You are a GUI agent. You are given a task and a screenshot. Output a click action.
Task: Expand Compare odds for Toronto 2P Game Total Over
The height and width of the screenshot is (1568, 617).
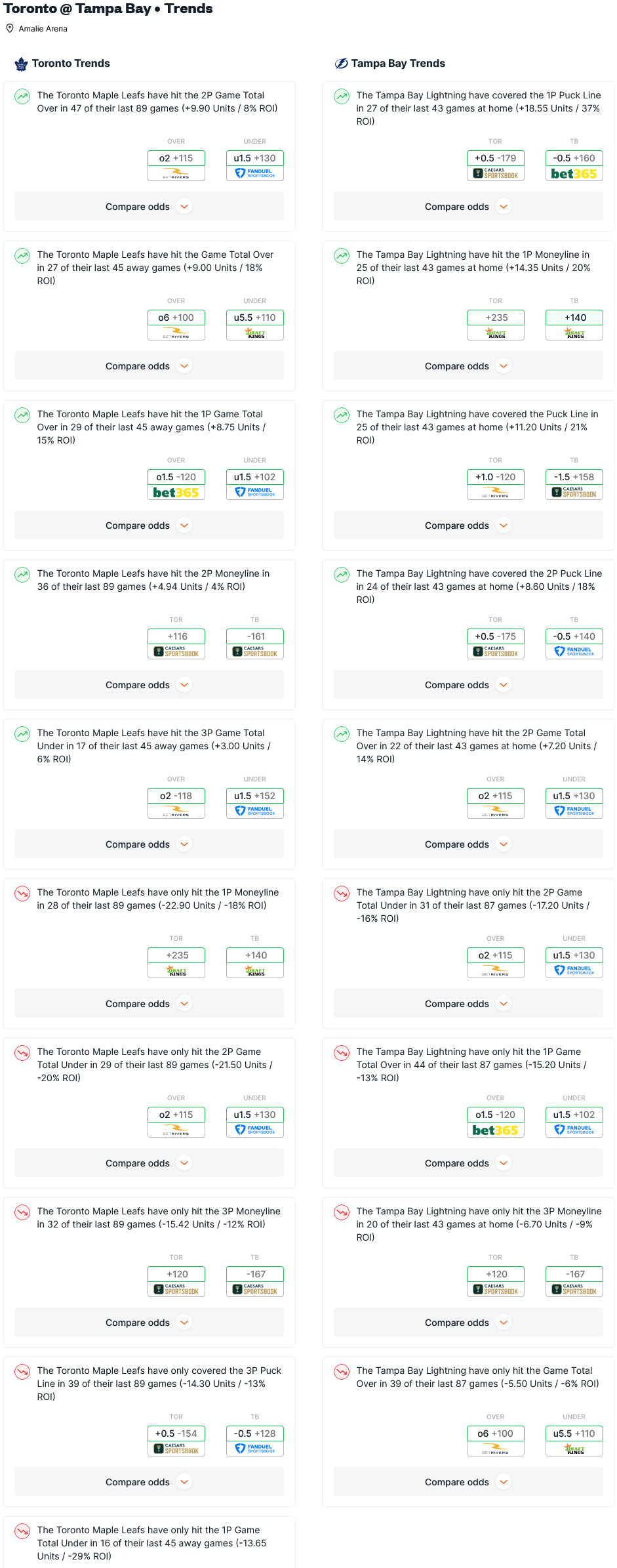(149, 207)
